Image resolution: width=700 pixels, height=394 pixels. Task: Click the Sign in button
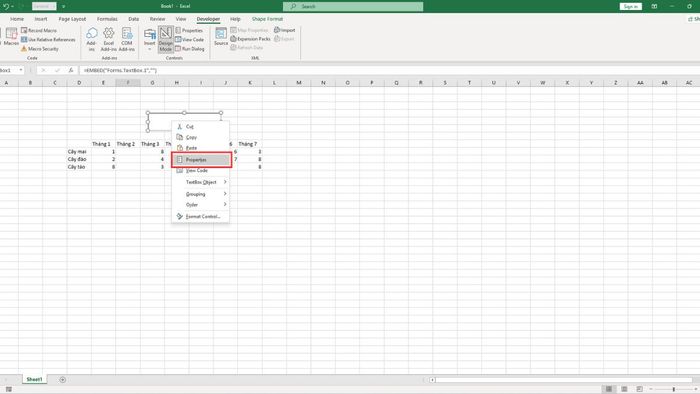(630, 6)
